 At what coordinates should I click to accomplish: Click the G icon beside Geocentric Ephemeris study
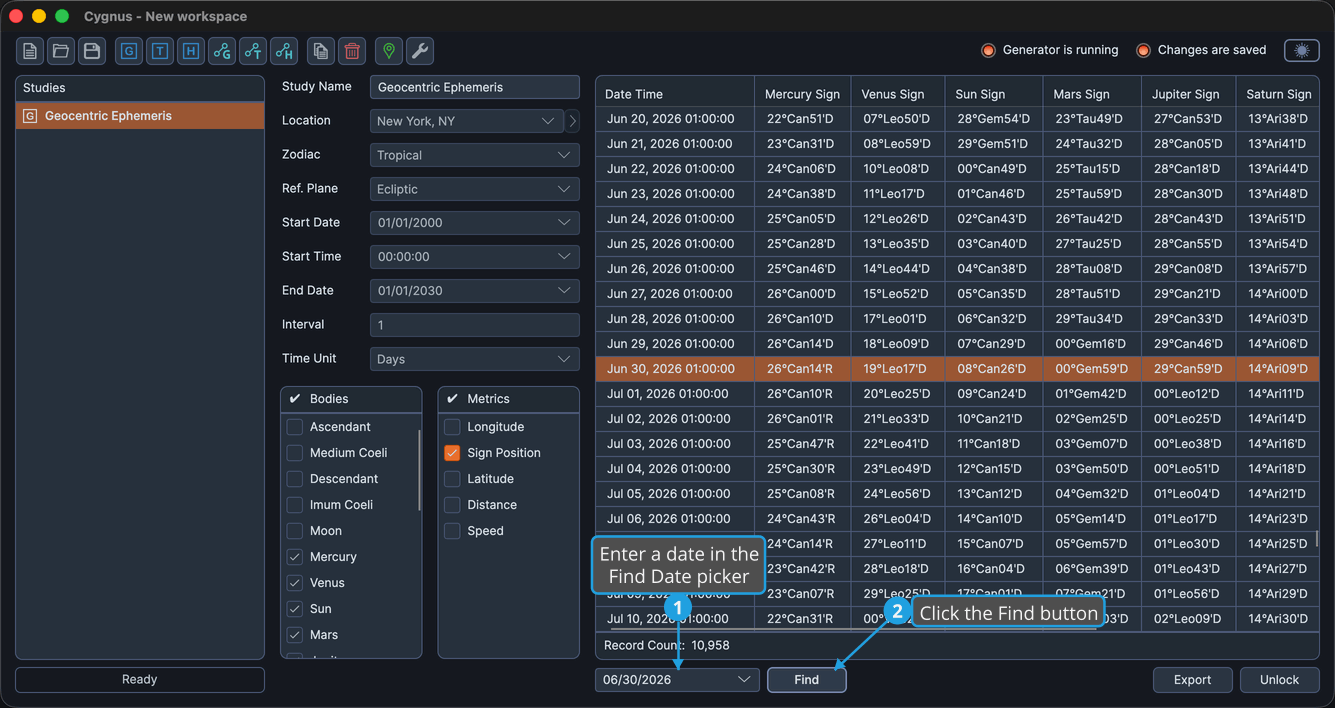pyautogui.click(x=30, y=116)
